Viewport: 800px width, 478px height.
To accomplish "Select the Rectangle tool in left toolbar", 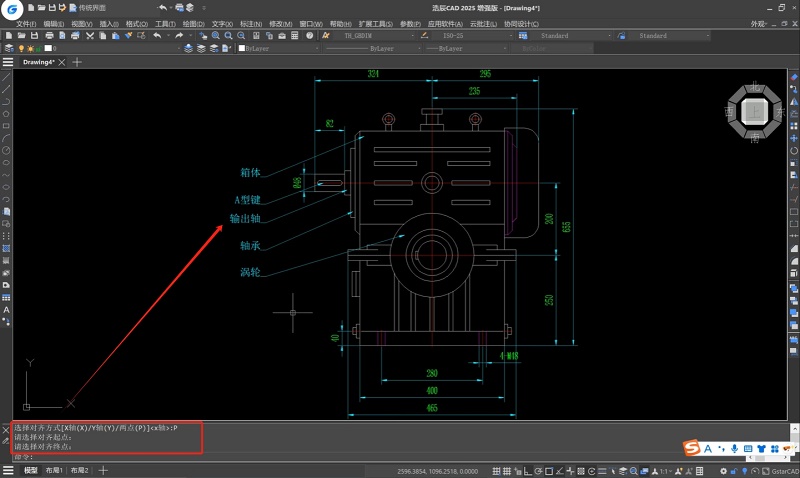I will click(x=6, y=126).
